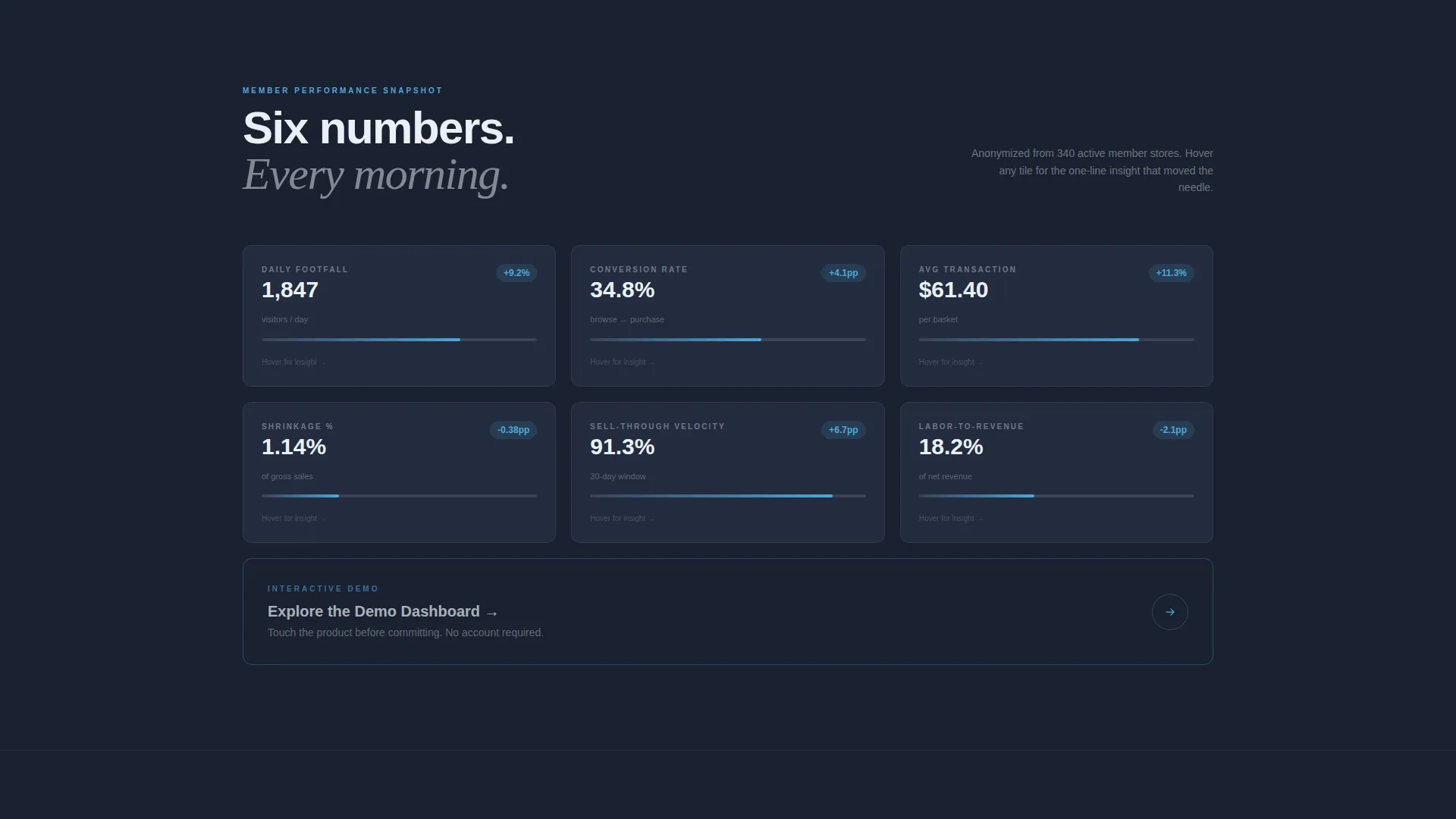Click the 'browse → purchase' caption
The image size is (1456, 819).
click(x=627, y=319)
